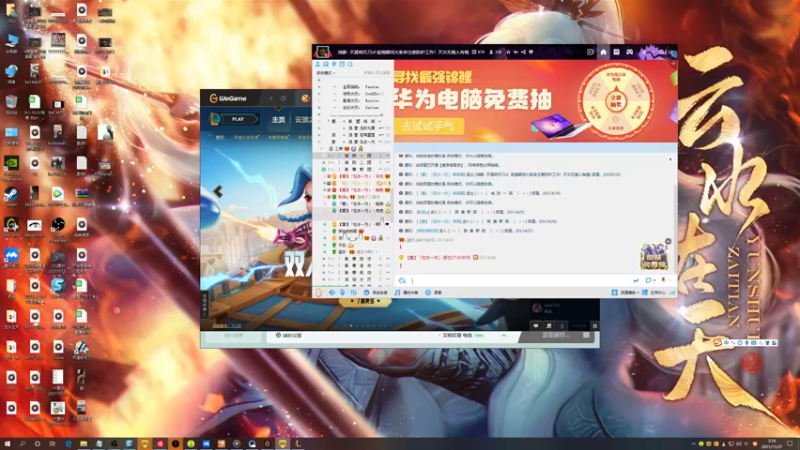Viewport: 800px width, 450px height.
Task: Switch to the '主页' tab in WeGame
Action: click(278, 119)
